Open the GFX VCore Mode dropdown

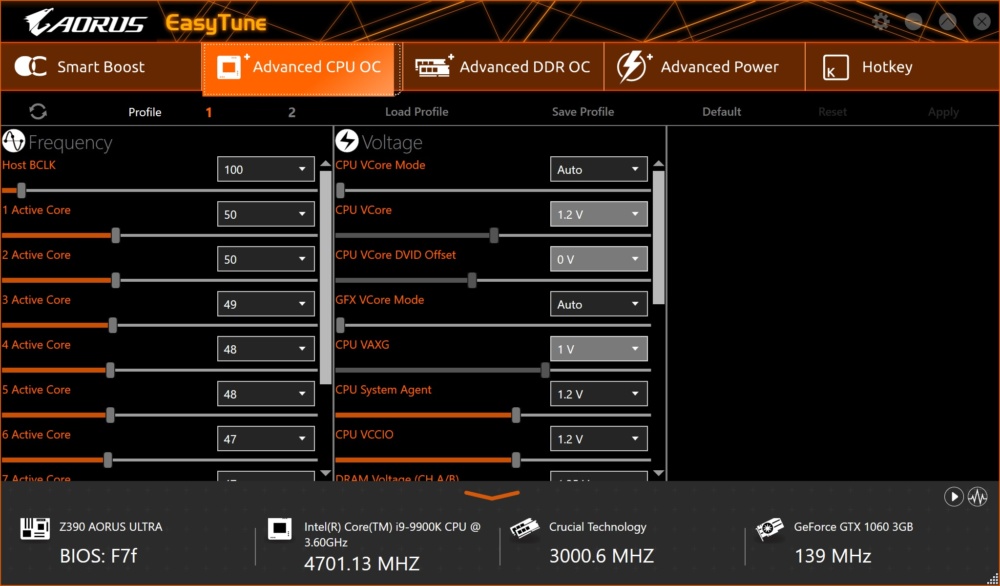click(x=599, y=304)
